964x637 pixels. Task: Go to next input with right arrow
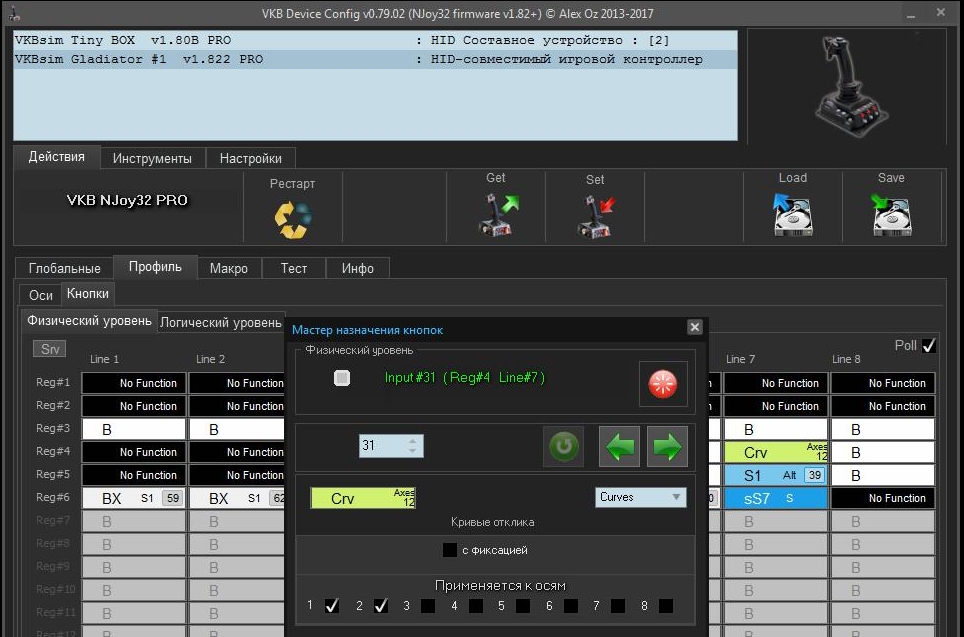click(667, 446)
